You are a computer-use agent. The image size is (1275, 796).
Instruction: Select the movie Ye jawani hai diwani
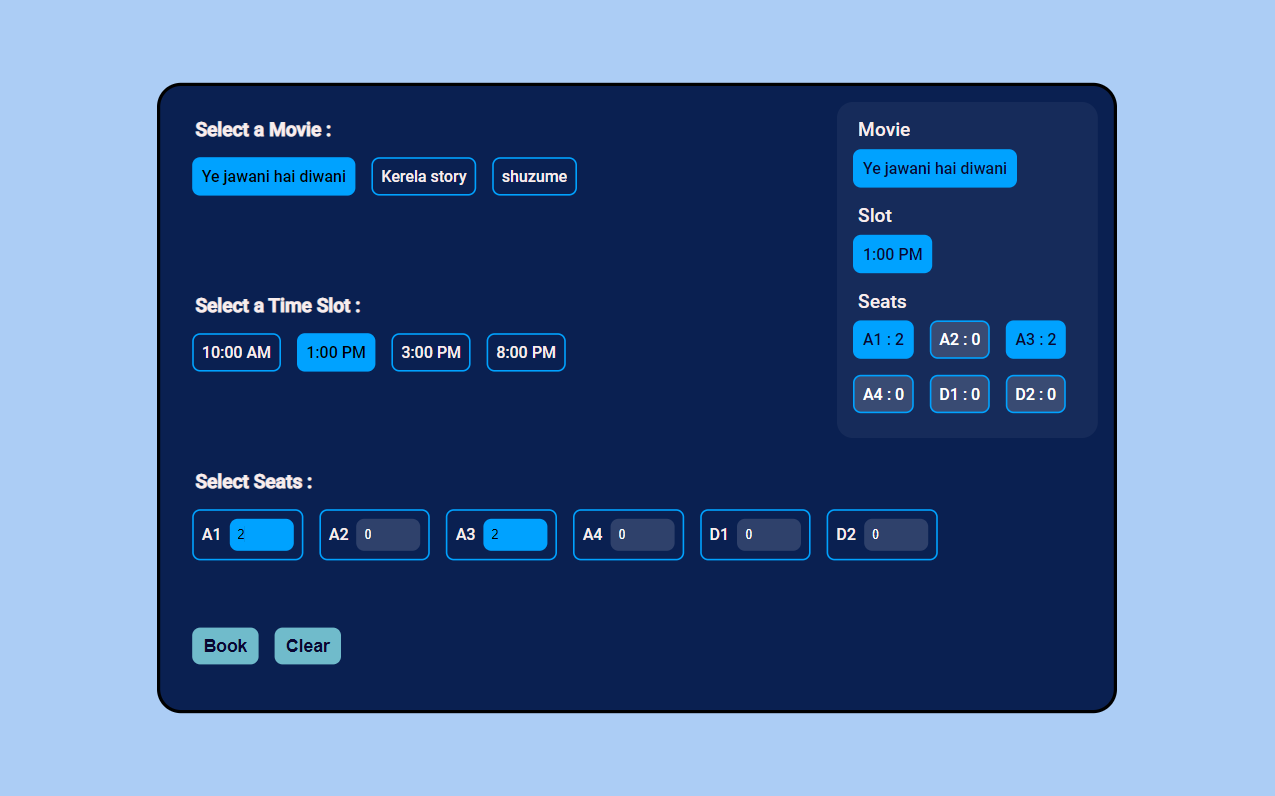pos(274,176)
